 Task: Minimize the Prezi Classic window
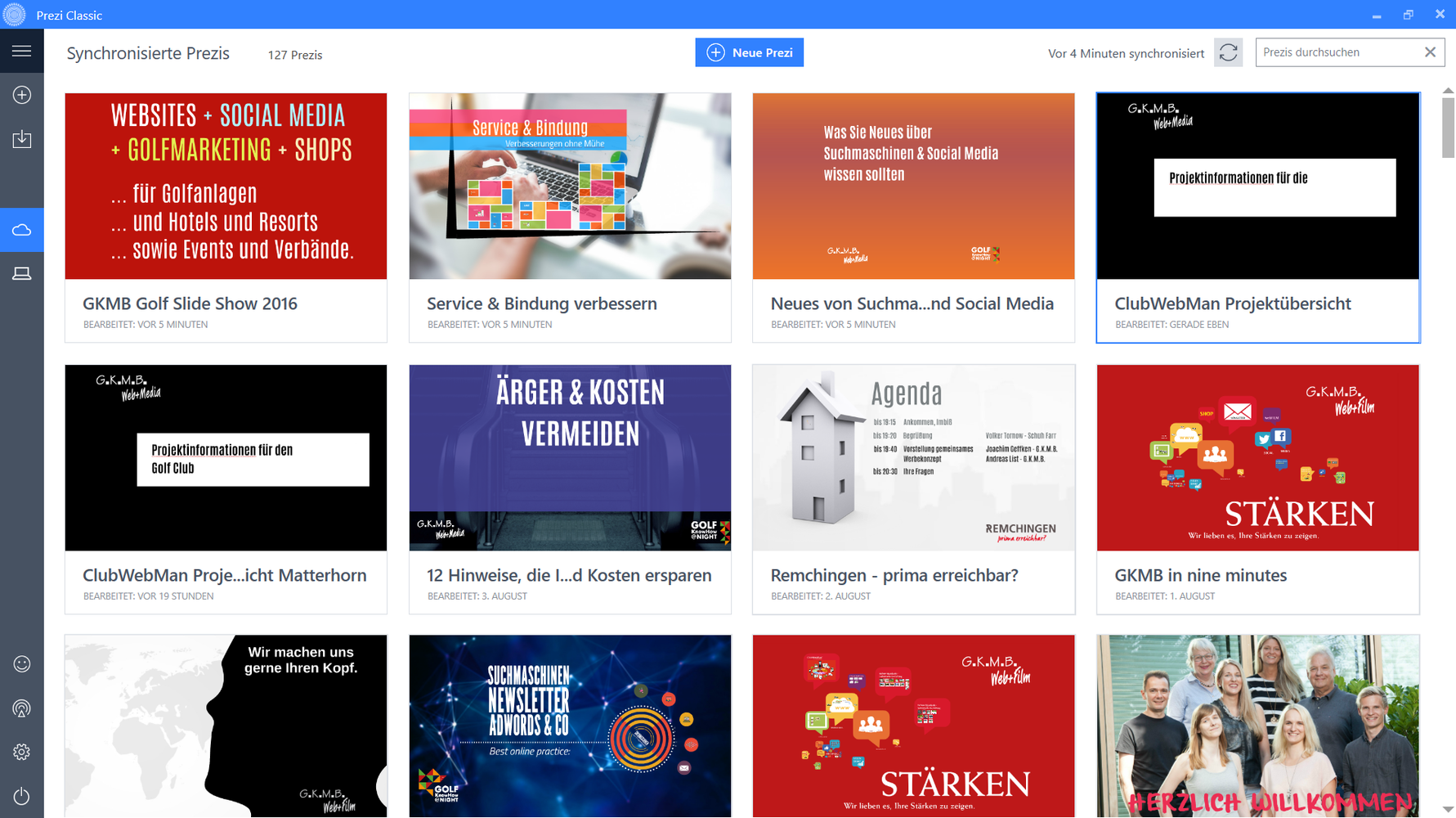[x=1377, y=15]
